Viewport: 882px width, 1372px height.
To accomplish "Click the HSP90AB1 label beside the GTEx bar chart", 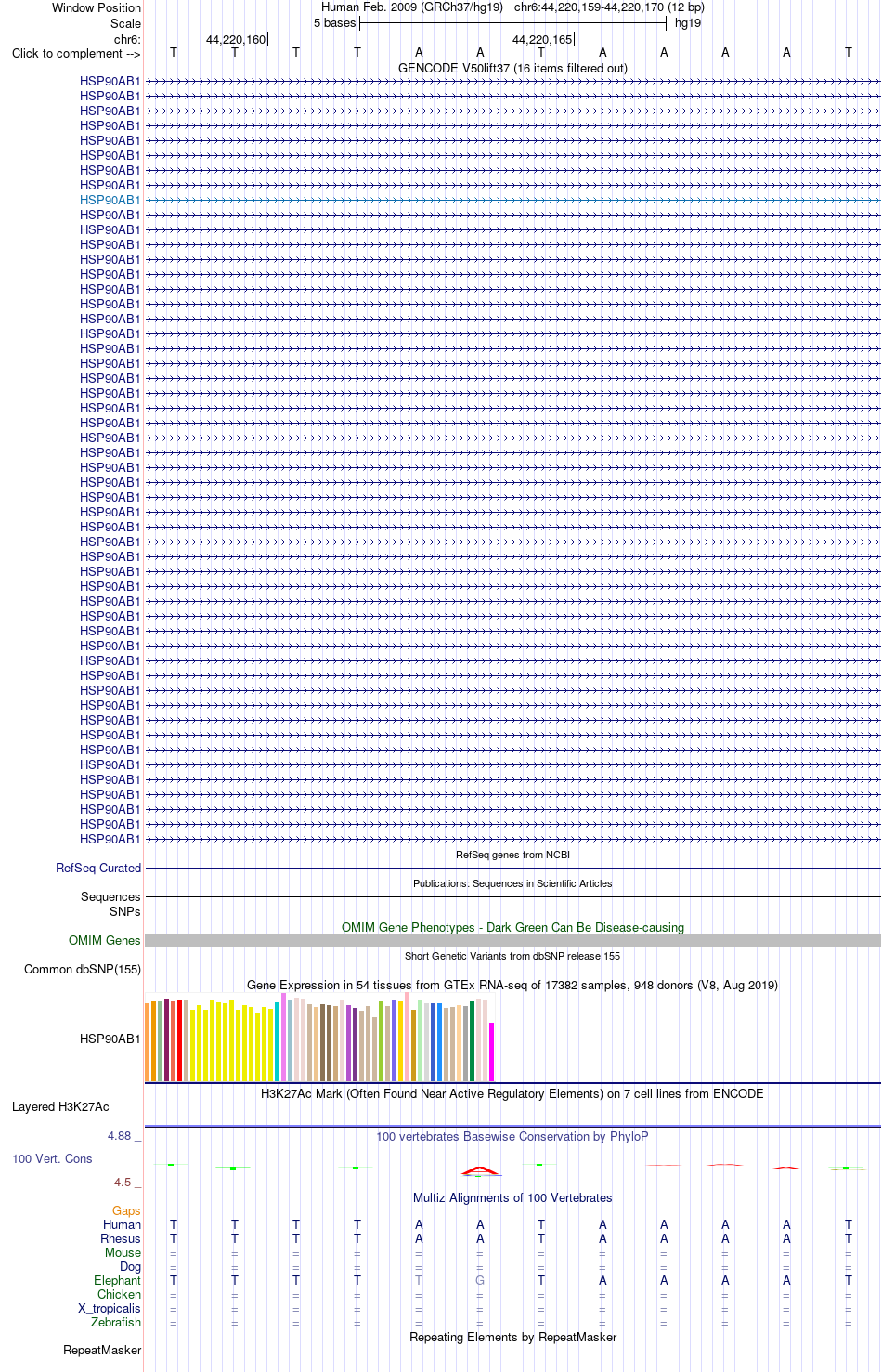I will [110, 1039].
